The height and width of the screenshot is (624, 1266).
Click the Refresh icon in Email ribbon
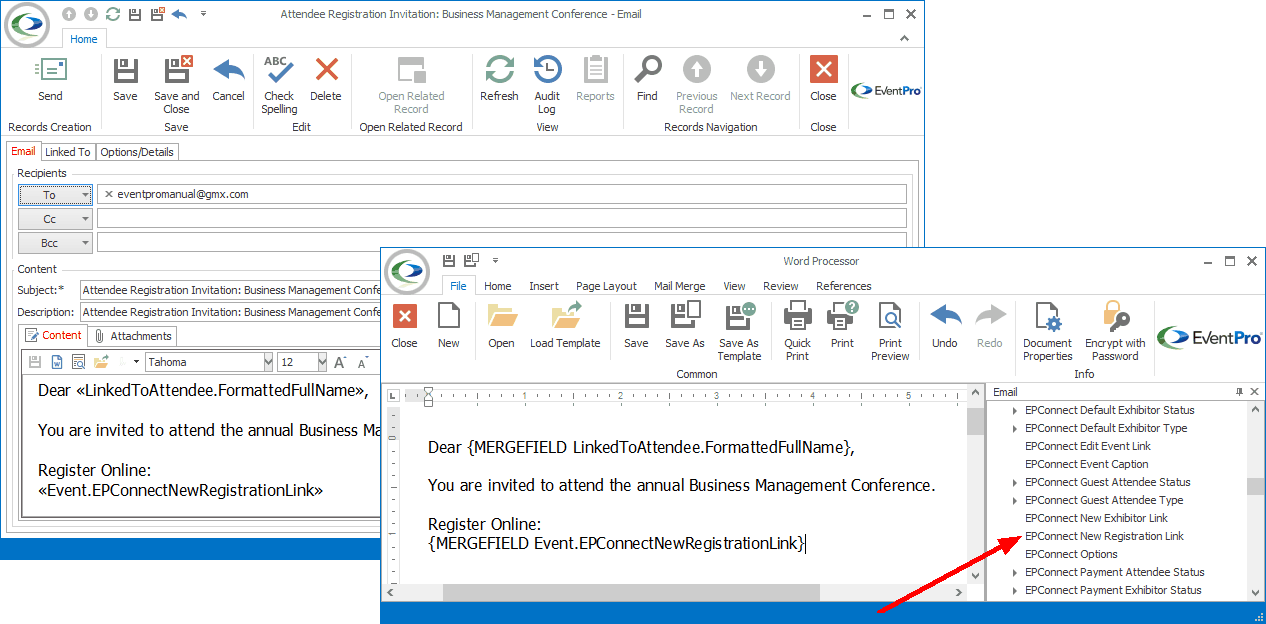(499, 70)
